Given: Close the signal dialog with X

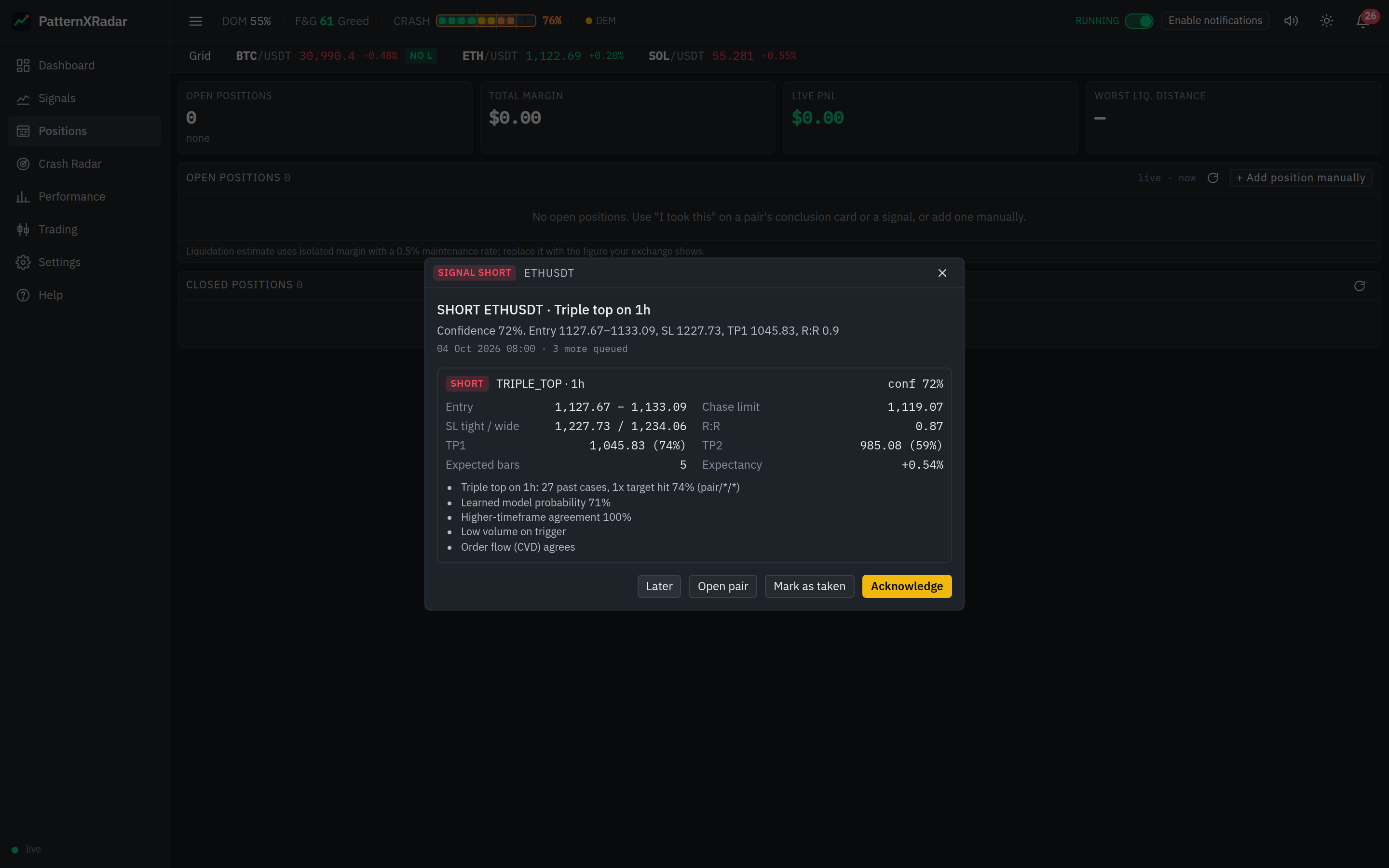Looking at the screenshot, I should click(942, 273).
